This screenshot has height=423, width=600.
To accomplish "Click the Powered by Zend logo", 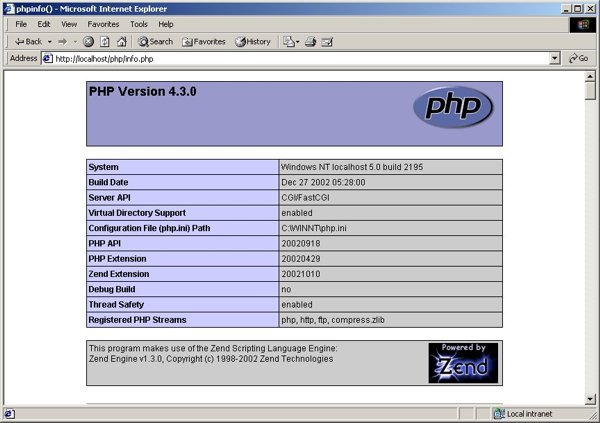I will click(463, 363).
